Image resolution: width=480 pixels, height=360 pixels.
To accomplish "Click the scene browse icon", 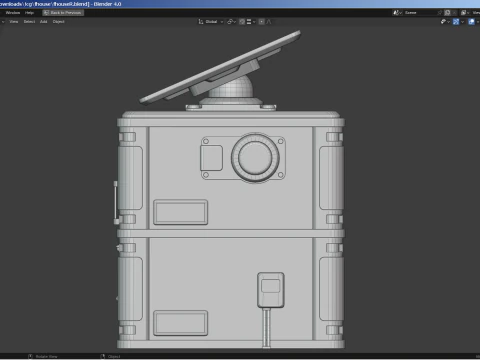I will (x=397, y=13).
